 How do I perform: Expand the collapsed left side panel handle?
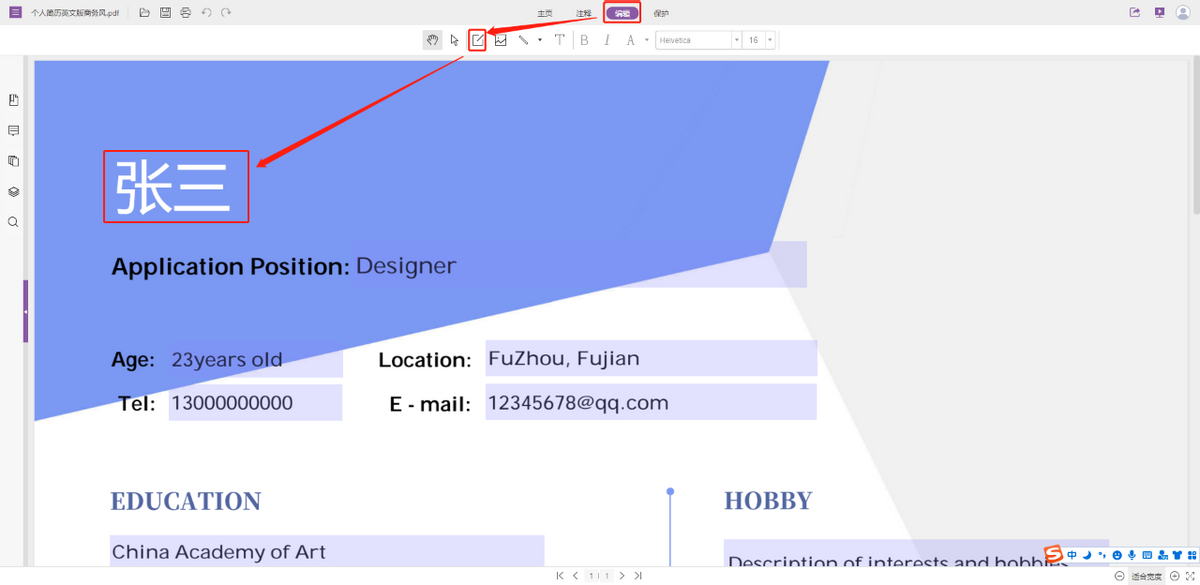coord(26,312)
